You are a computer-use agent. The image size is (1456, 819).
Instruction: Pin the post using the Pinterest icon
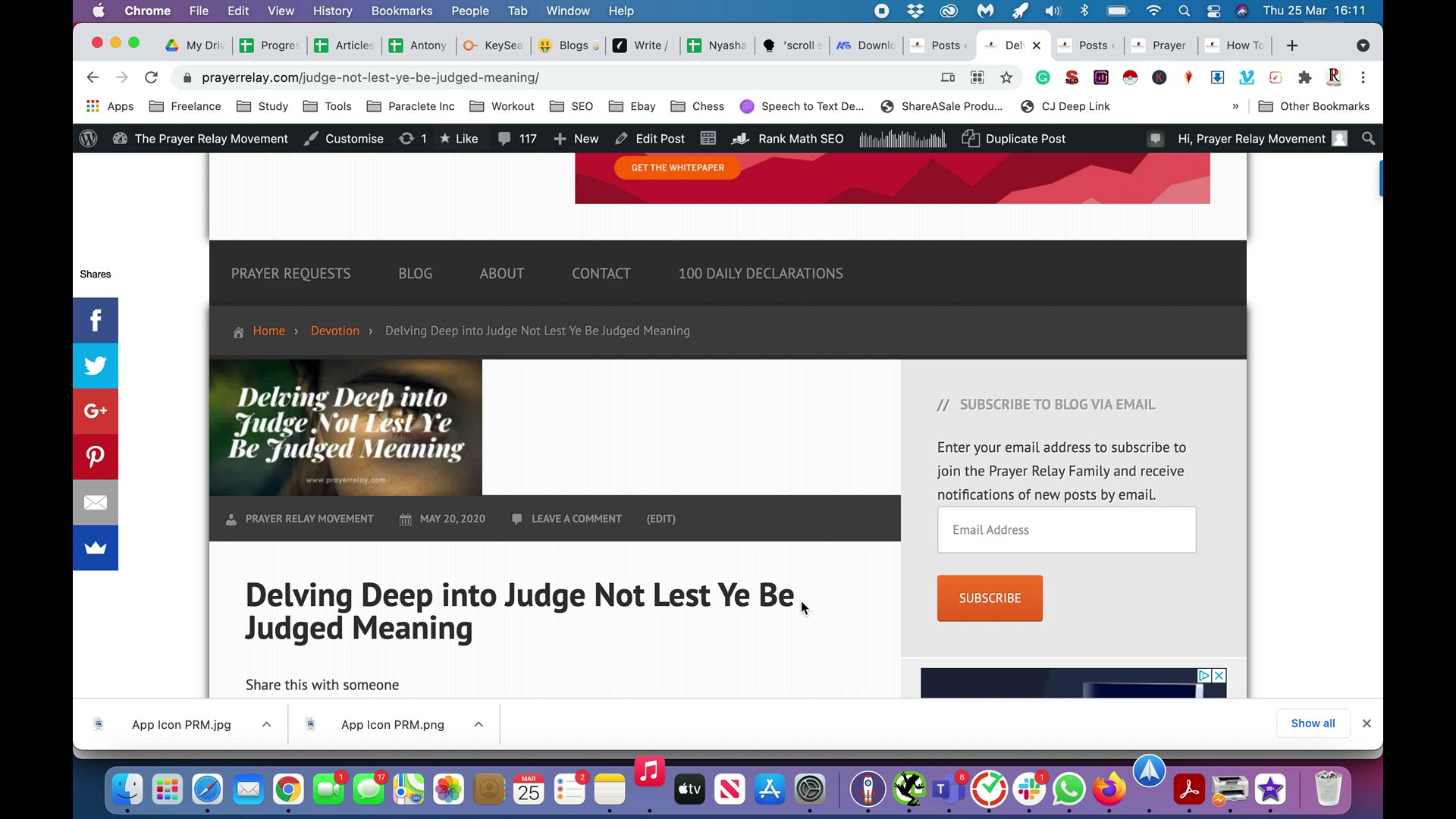96,457
